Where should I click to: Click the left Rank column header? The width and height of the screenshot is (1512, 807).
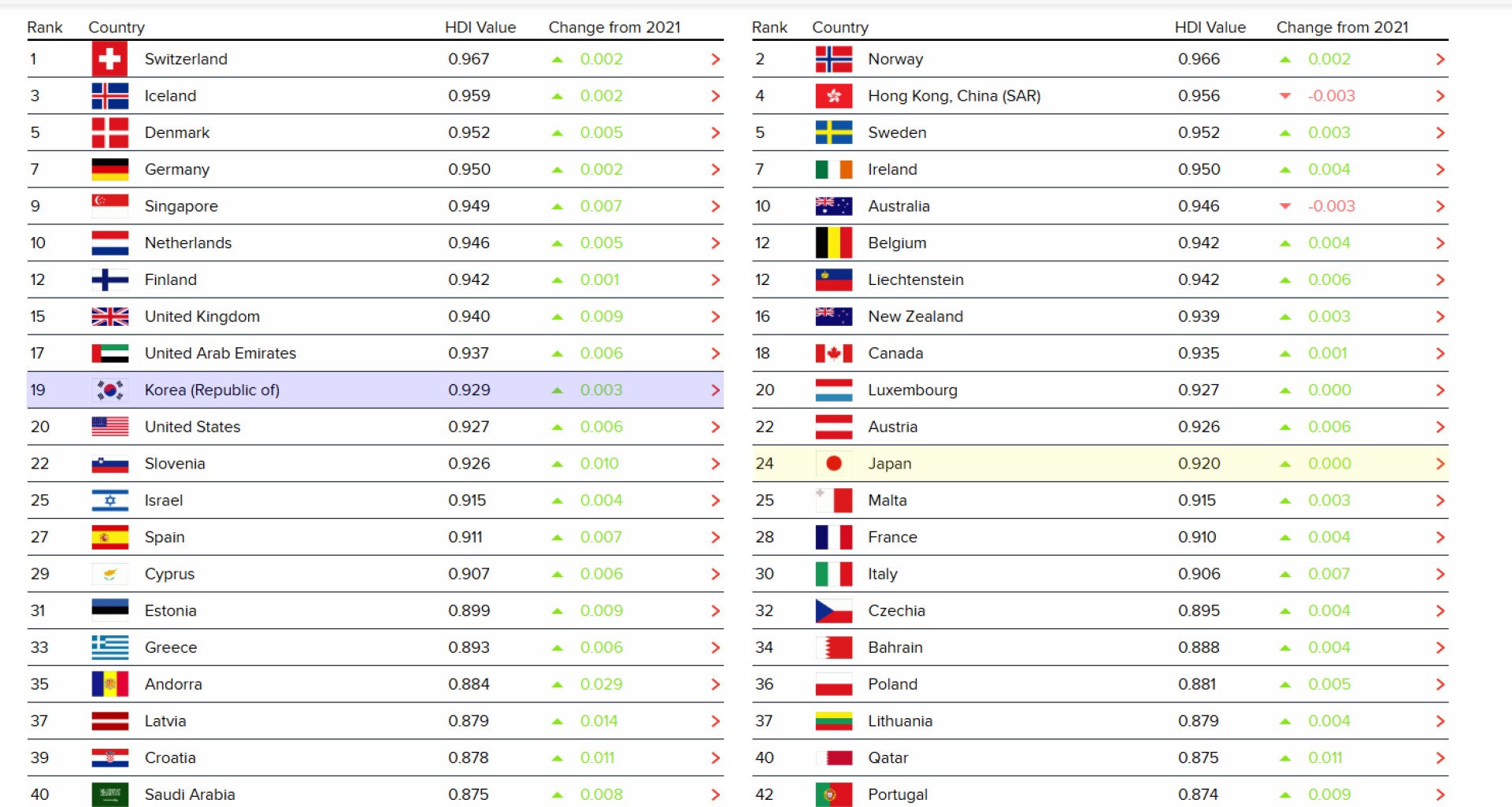(x=45, y=28)
